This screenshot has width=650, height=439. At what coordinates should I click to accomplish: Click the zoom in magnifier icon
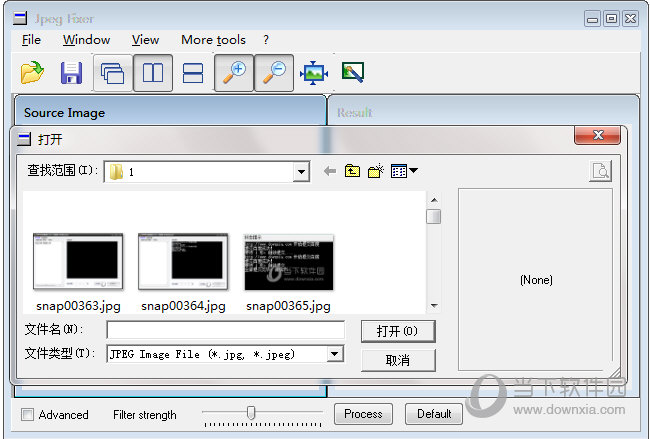(234, 73)
